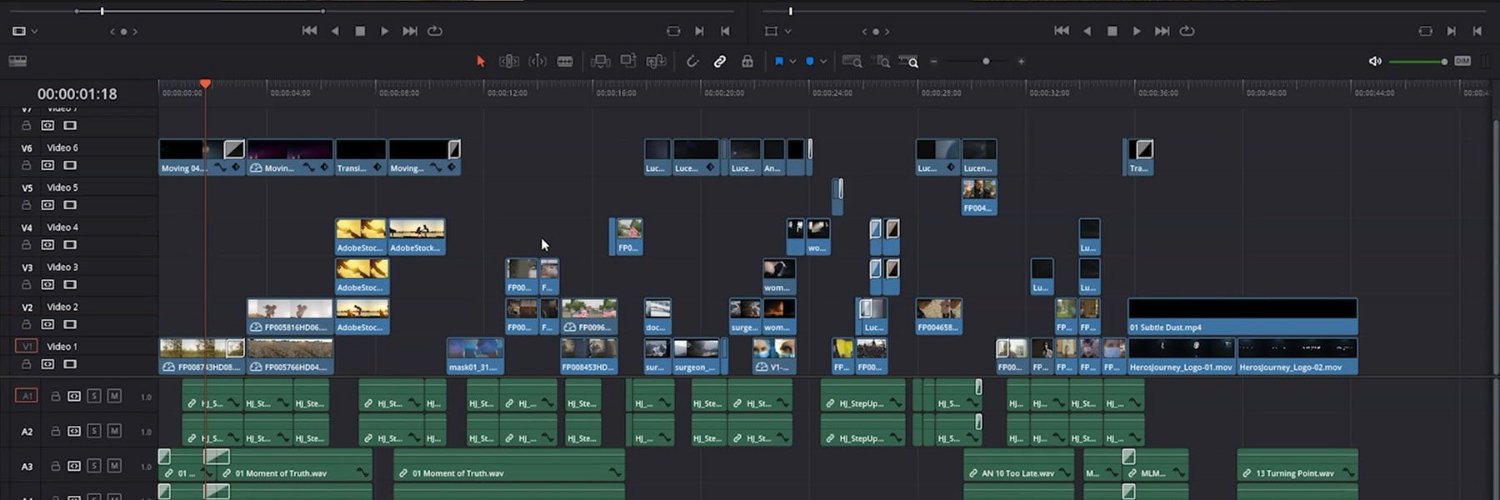1500x500 pixels.
Task: Click the Zoom Full Extent icon
Action: pos(852,61)
